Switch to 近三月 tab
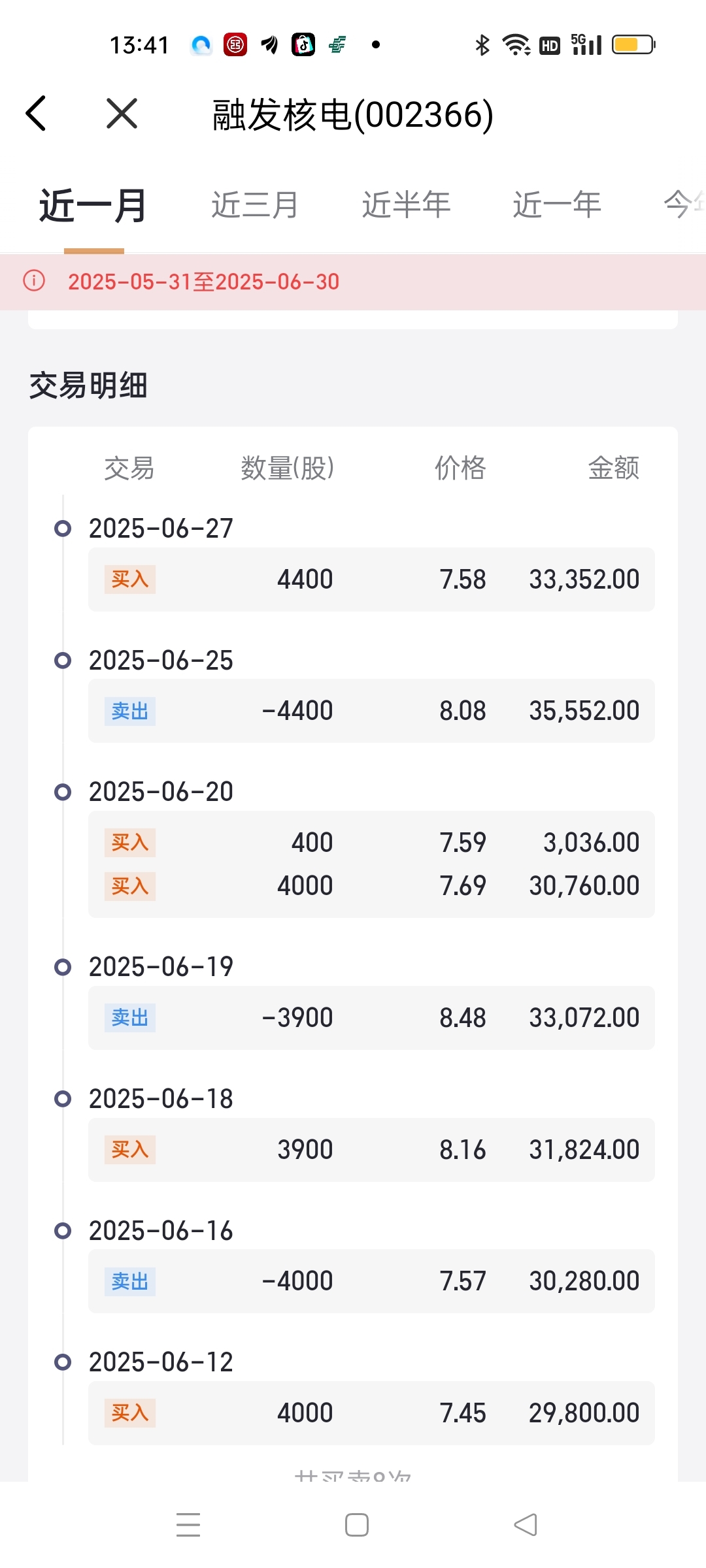 [255, 205]
